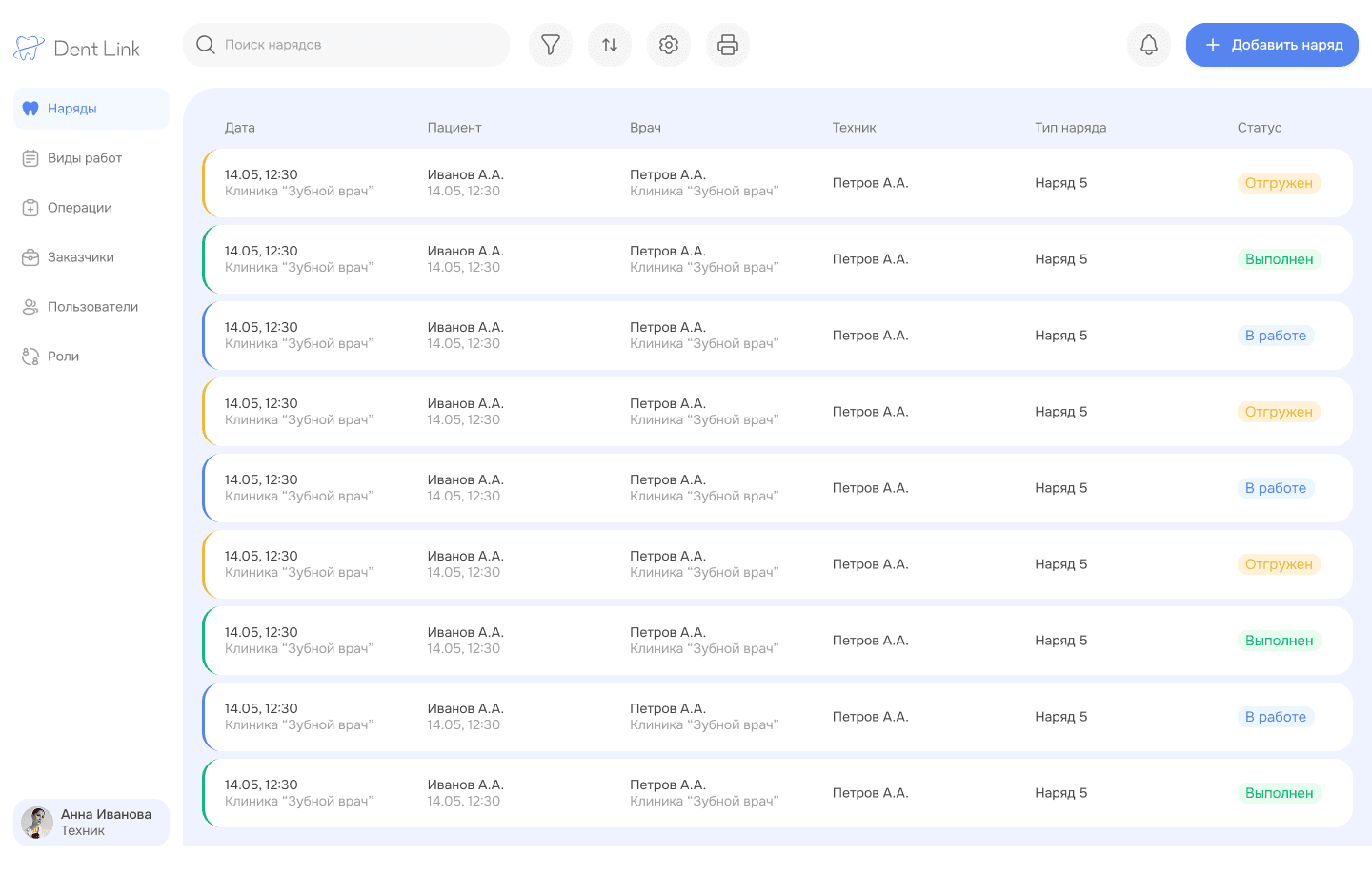Go to Виды работ section

click(x=91, y=158)
